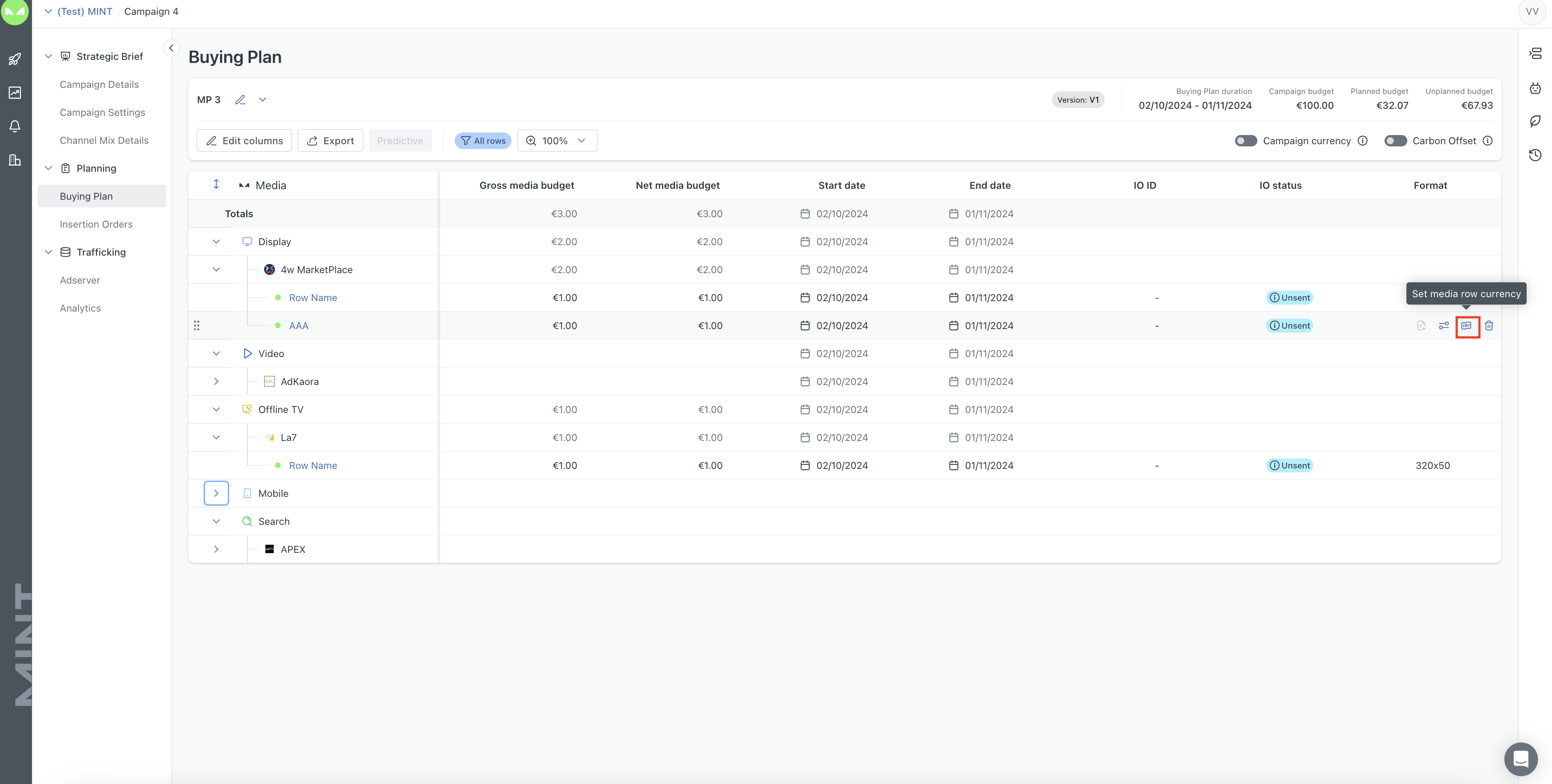Open Campaign Settings in sidebar
This screenshot has width=1552, height=784.
coord(102,113)
